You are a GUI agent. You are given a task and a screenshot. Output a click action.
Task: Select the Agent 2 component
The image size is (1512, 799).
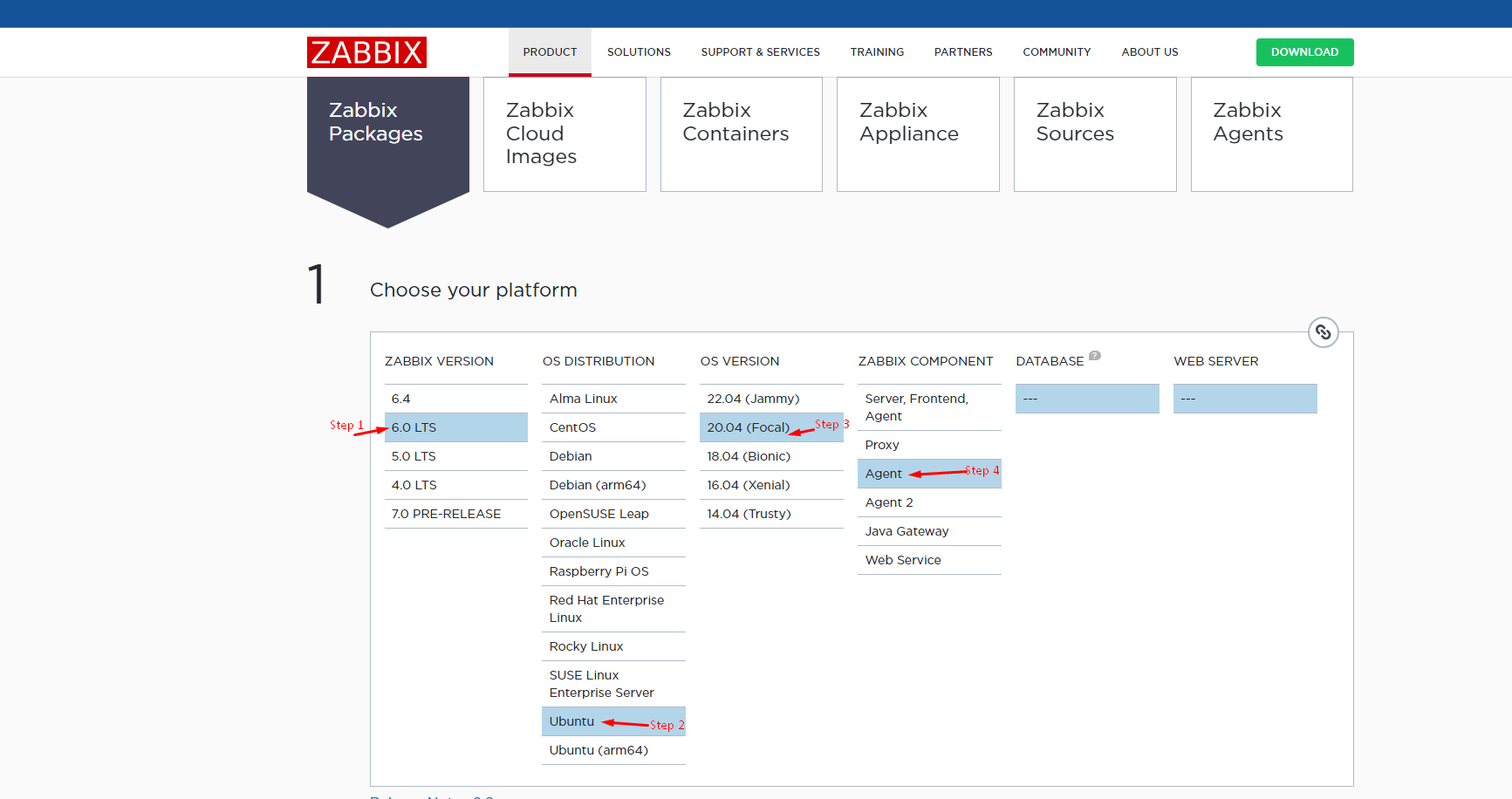point(929,502)
